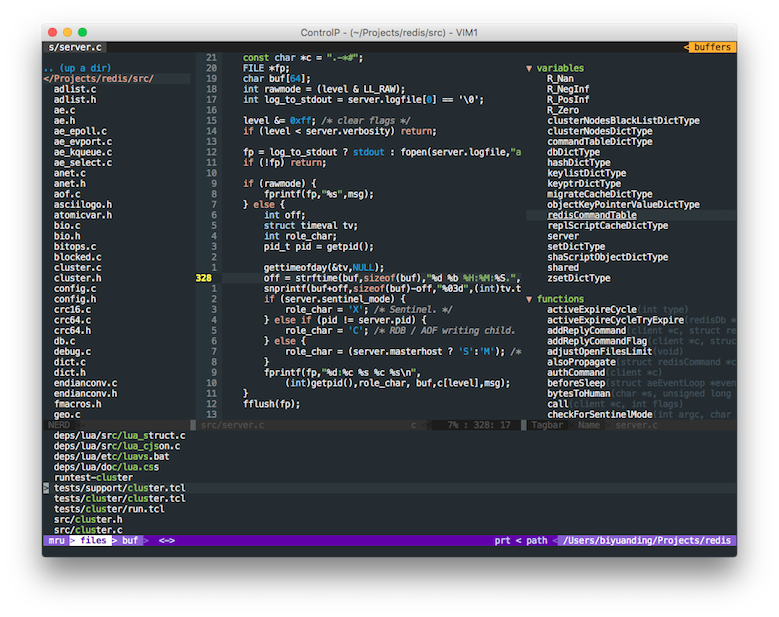Open geo.c in the file tree

point(67,415)
